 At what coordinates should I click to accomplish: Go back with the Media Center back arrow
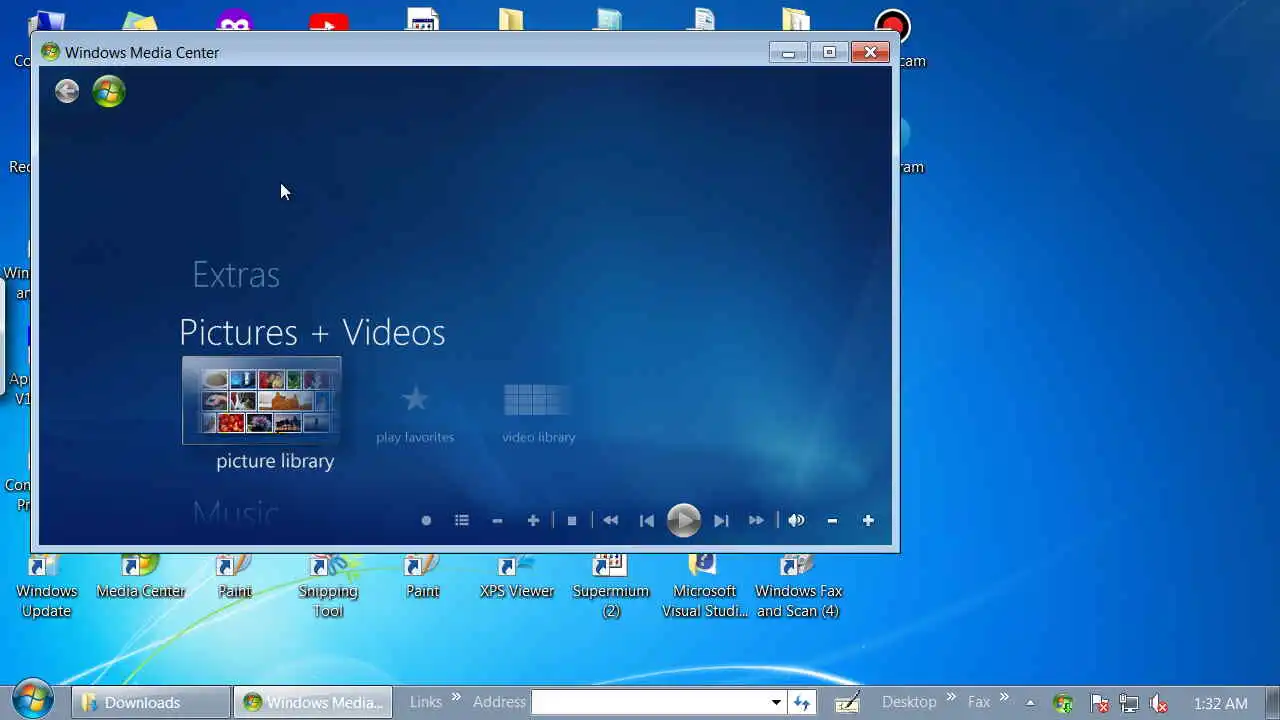(x=67, y=91)
